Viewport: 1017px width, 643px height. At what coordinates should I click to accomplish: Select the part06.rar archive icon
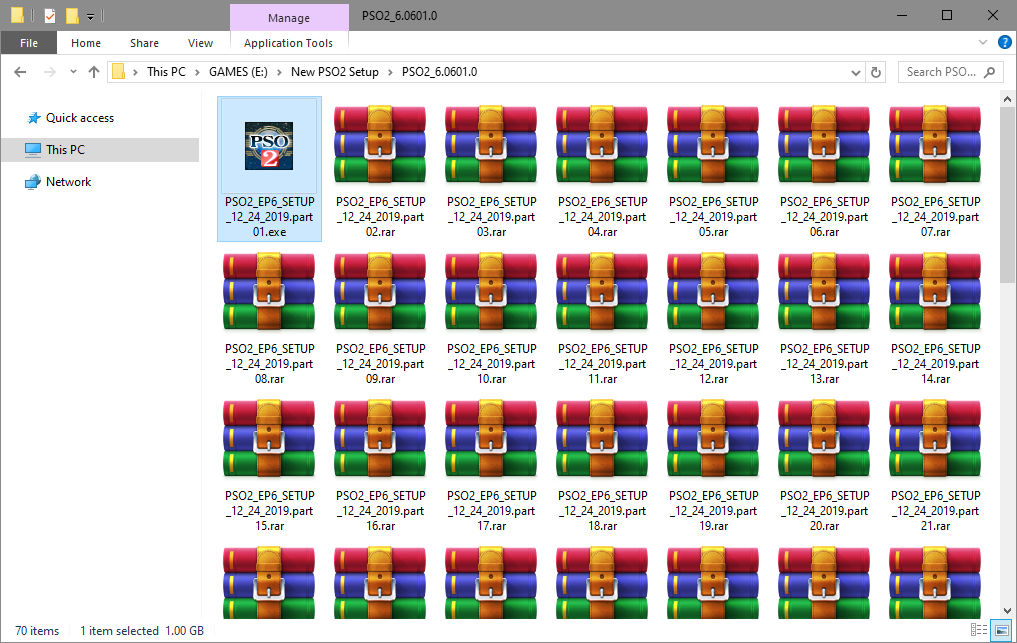click(824, 145)
